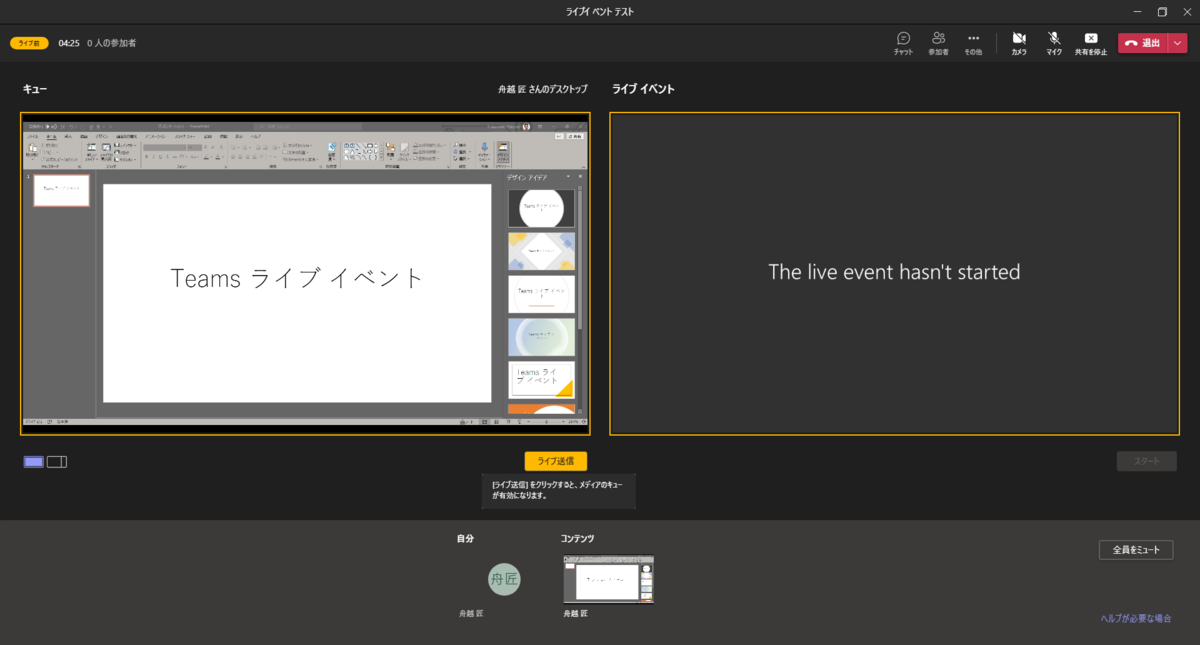Click the コンテンツ section heading
This screenshot has width=1200, height=645.
pyautogui.click(x=578, y=539)
